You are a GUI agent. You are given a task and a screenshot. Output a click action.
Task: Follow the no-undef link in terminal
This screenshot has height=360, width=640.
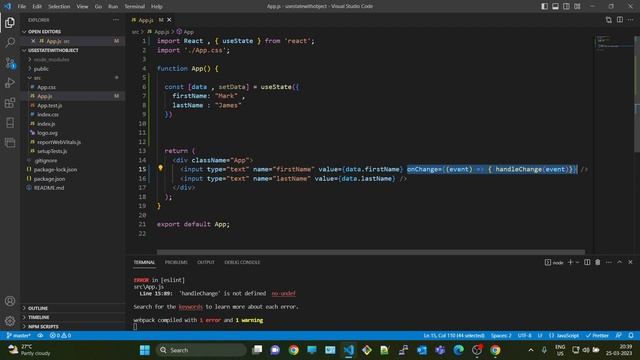point(283,293)
